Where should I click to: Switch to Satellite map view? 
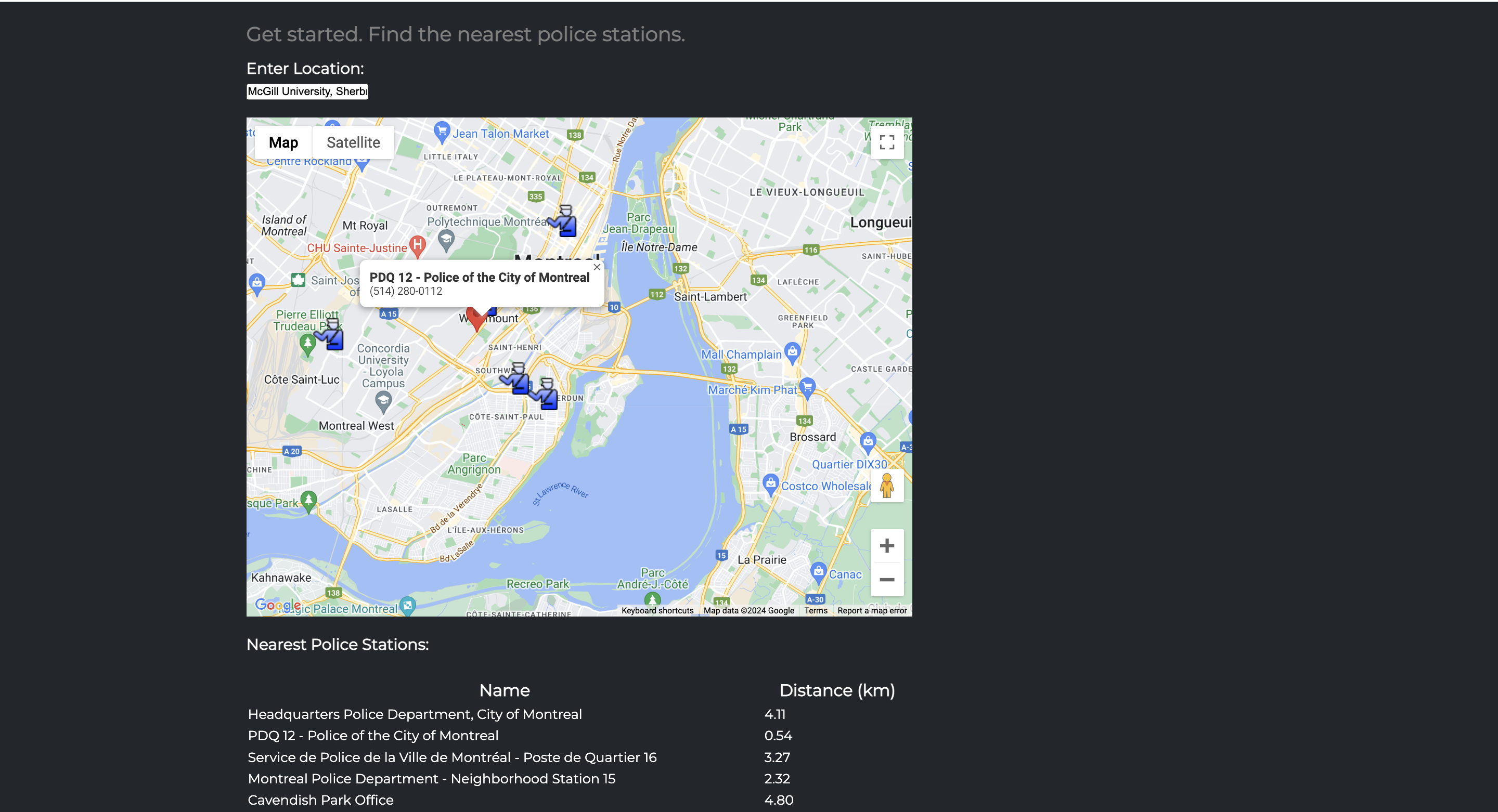[x=353, y=142]
